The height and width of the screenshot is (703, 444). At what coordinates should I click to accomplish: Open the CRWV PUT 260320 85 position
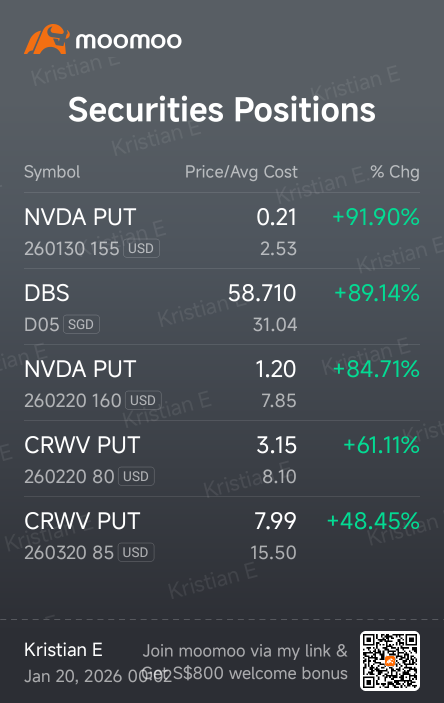click(x=222, y=535)
